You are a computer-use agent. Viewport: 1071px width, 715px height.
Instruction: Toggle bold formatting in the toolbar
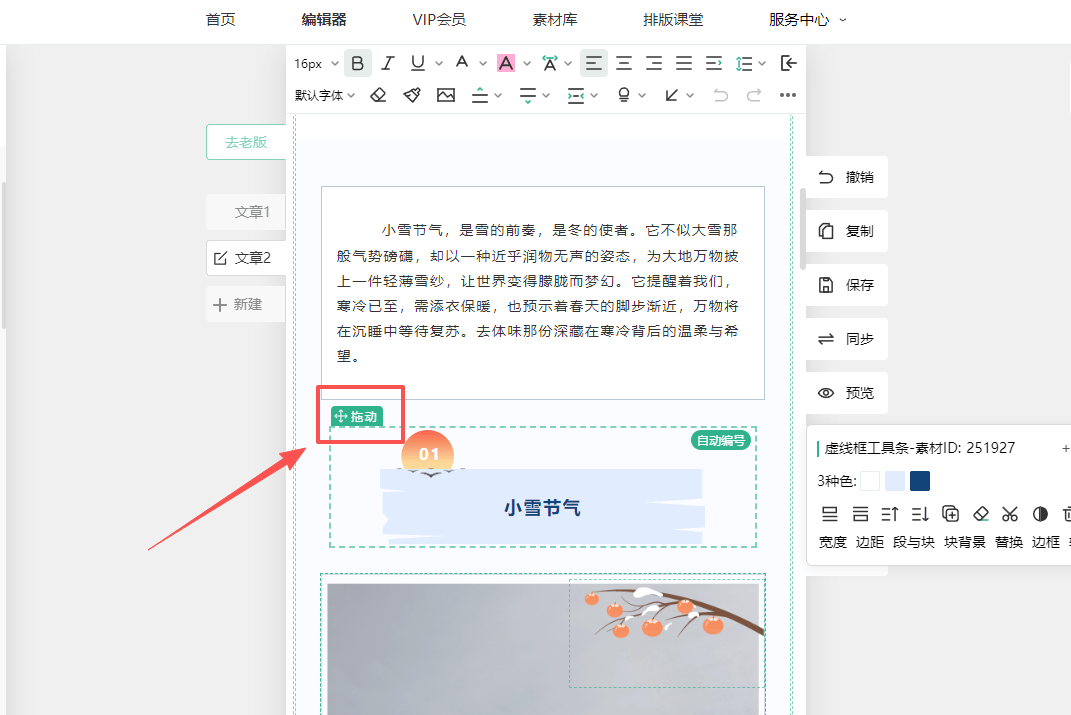(358, 64)
